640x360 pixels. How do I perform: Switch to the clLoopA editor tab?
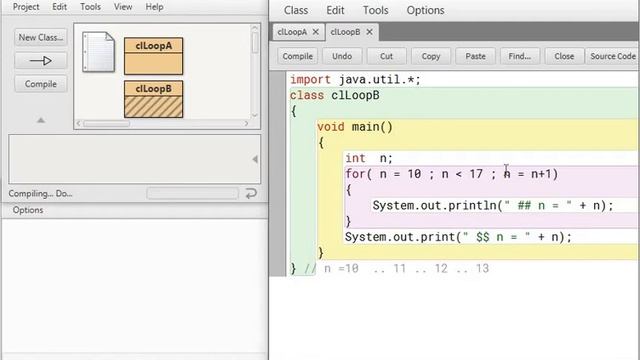[292, 32]
